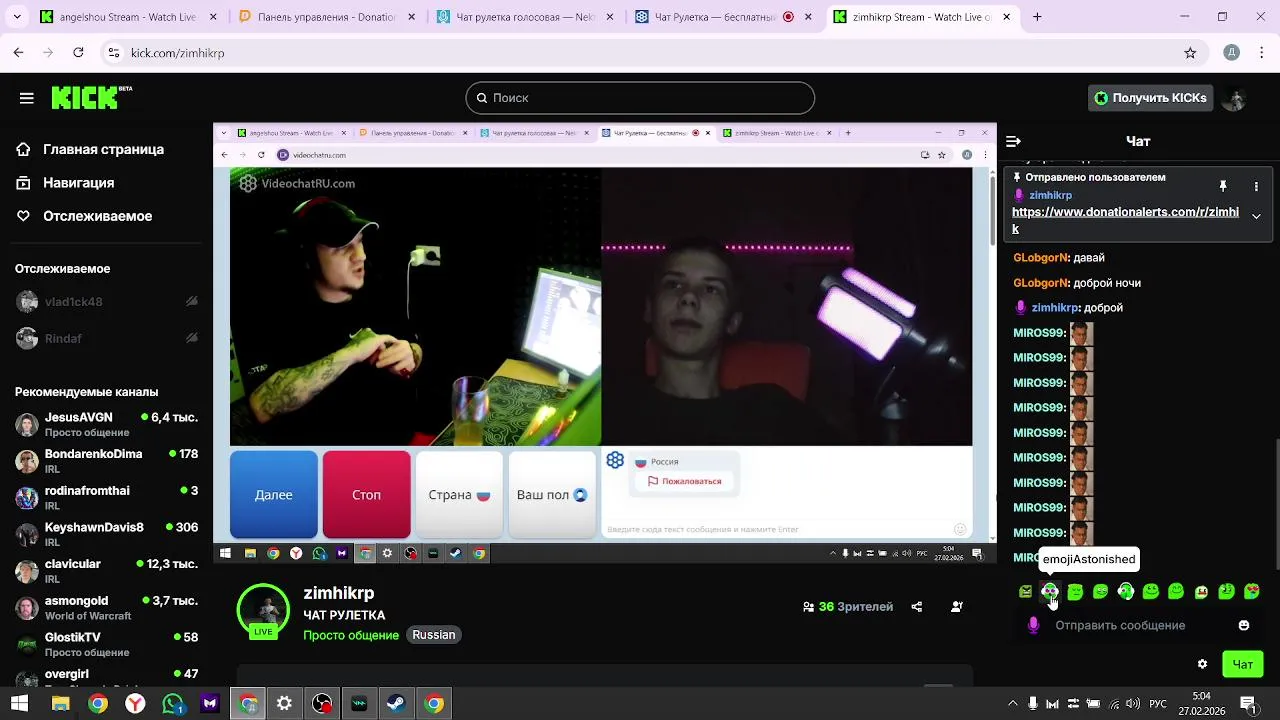The width and height of the screenshot is (1280, 720).
Task: Open a new Chrome tab
Action: point(1037,17)
